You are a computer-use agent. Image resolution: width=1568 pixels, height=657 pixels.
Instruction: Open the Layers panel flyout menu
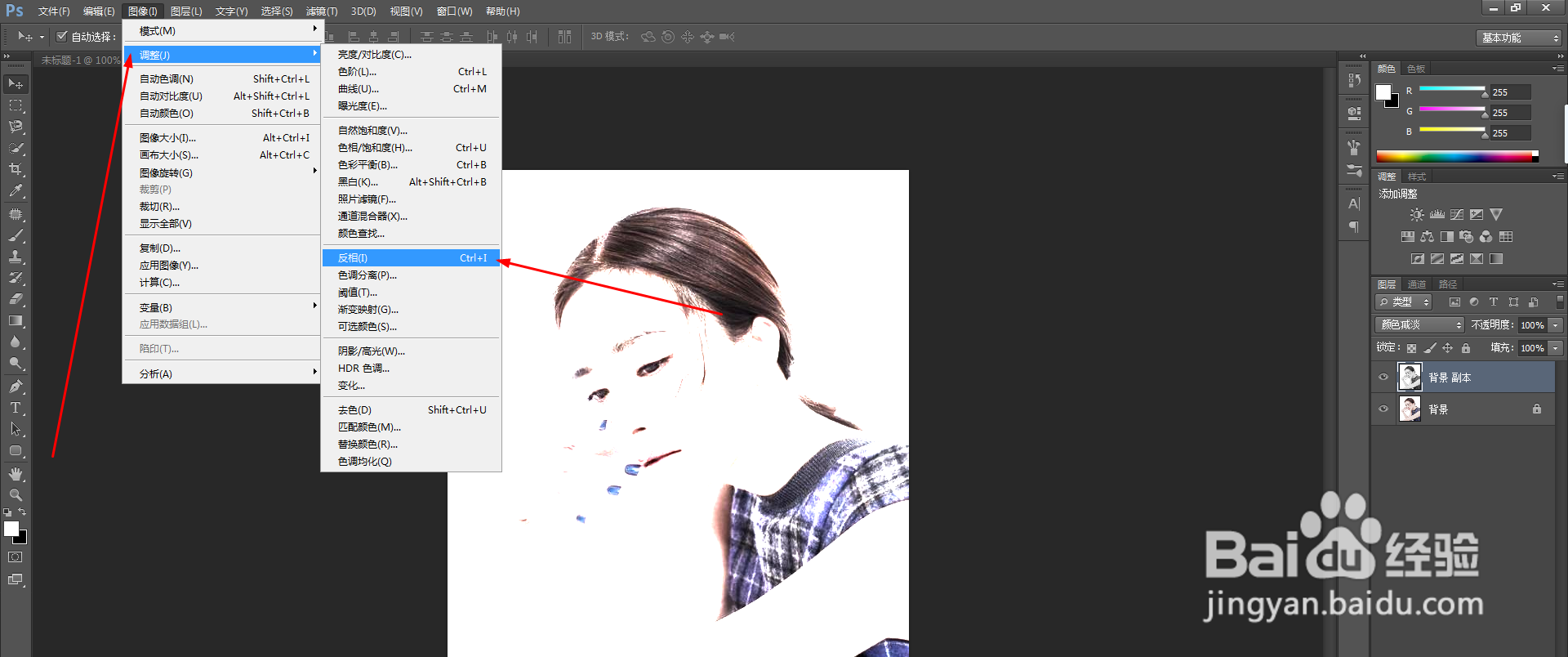(1557, 284)
